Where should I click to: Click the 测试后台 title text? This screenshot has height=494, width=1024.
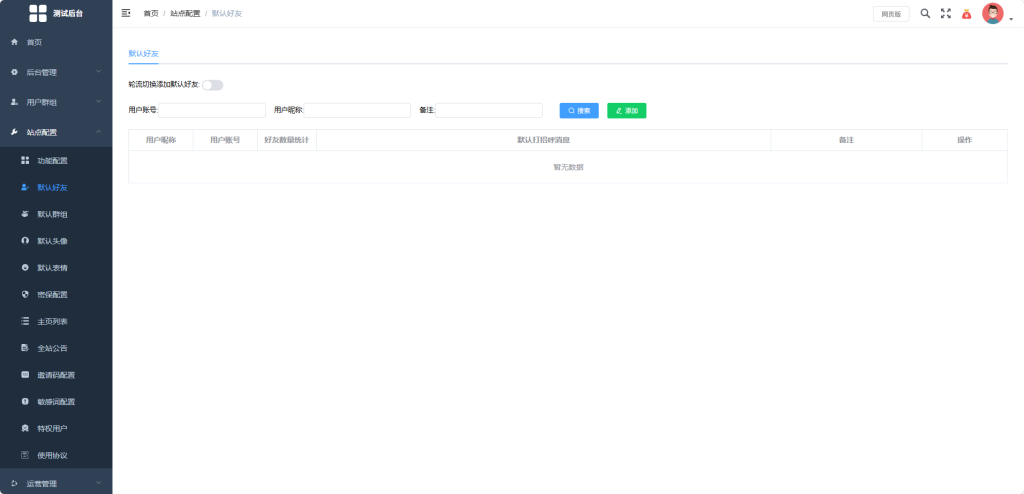pos(68,13)
